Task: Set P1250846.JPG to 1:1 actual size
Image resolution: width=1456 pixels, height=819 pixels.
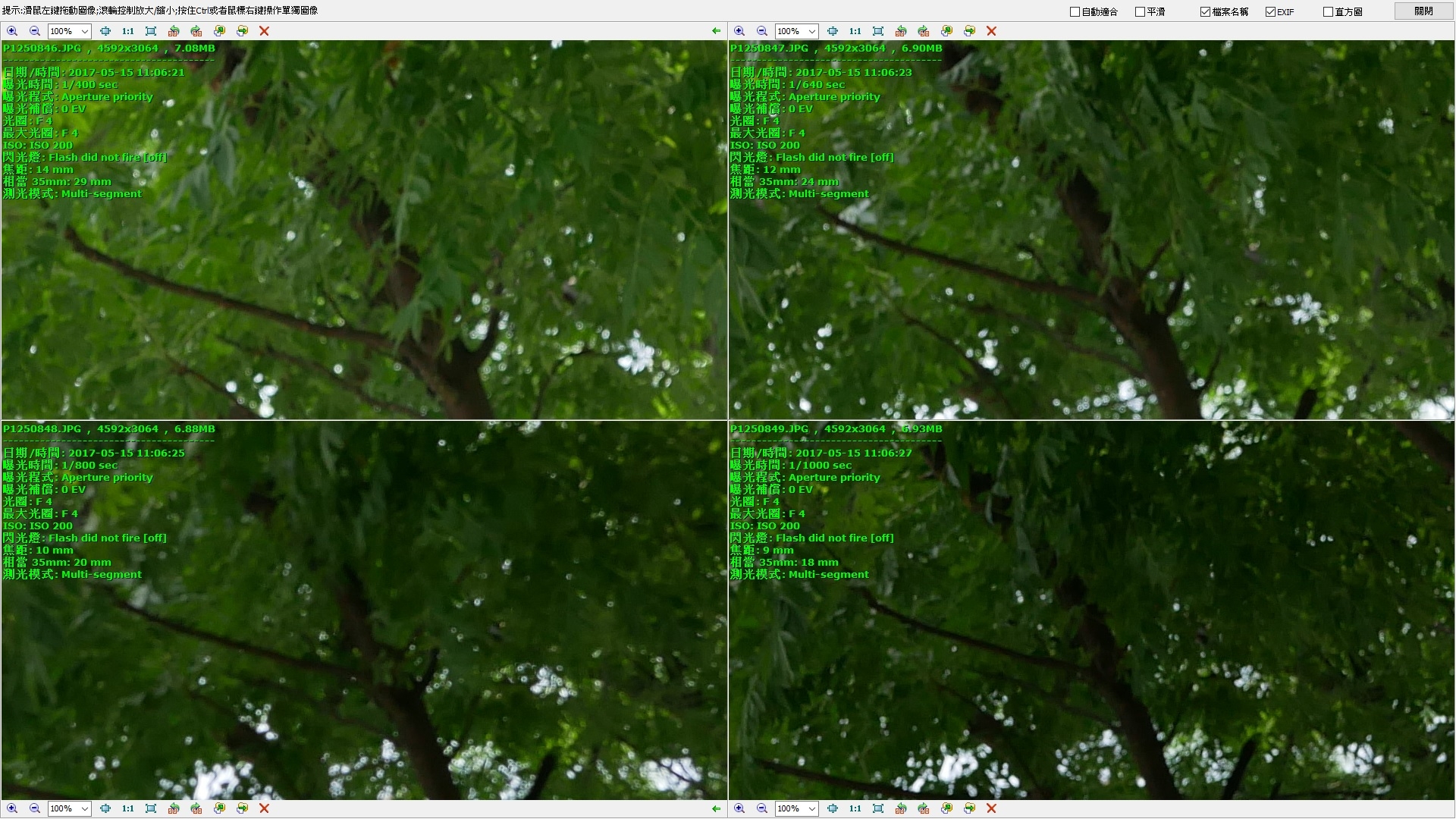Action: click(128, 31)
